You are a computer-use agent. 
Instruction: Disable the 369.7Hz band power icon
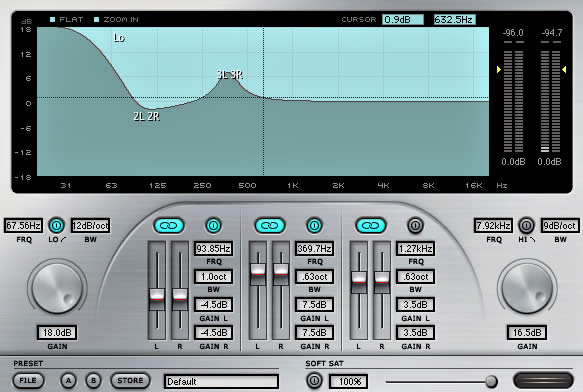point(315,225)
